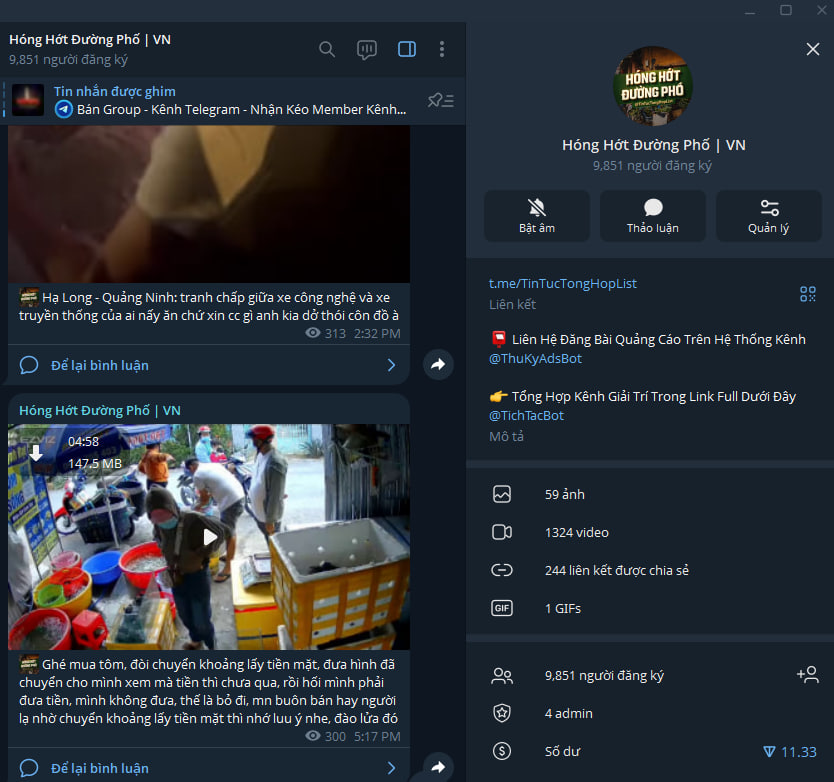Click the shared links chain icon
This screenshot has height=782, width=834.
[502, 570]
